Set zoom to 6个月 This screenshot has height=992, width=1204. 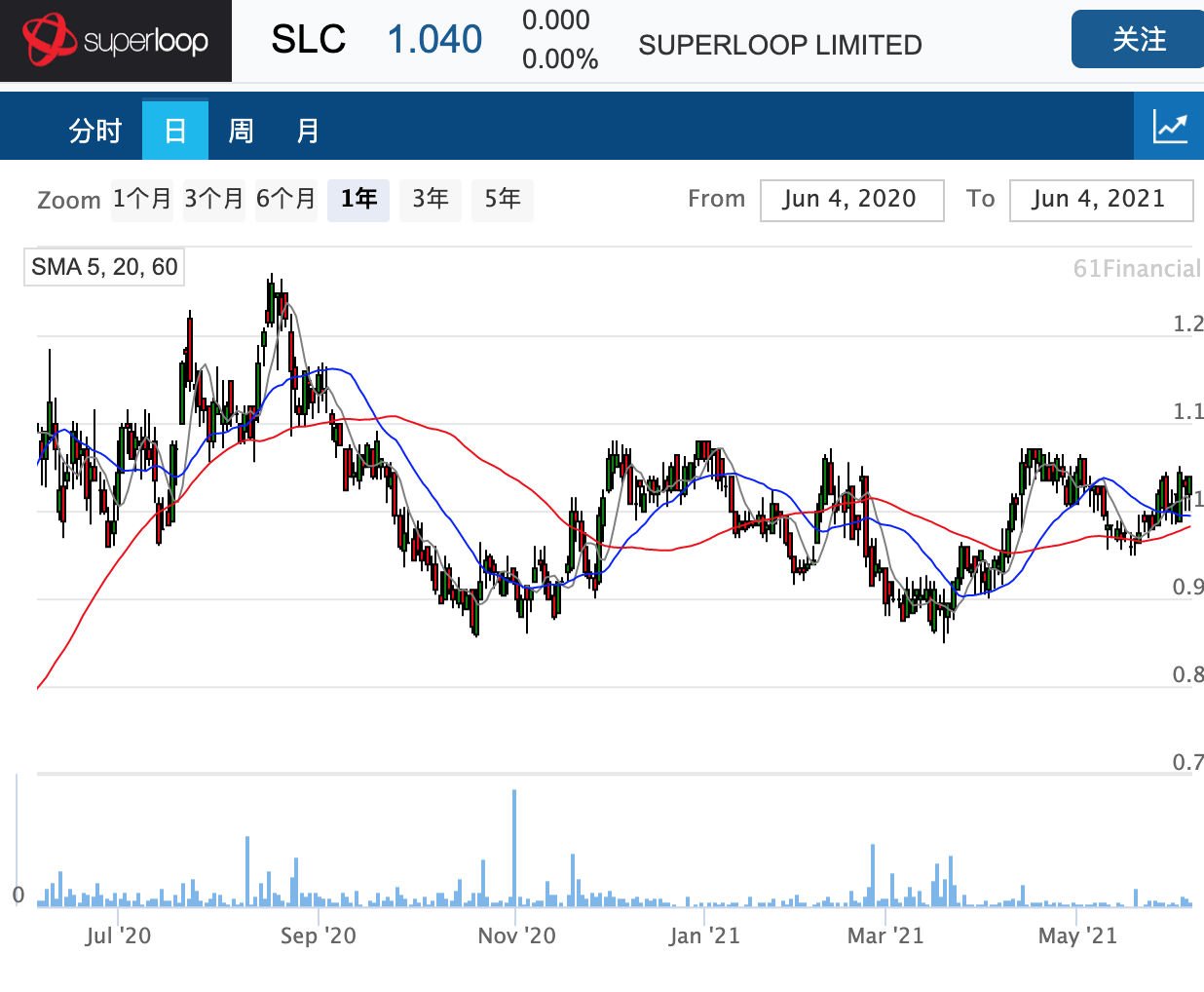[286, 200]
